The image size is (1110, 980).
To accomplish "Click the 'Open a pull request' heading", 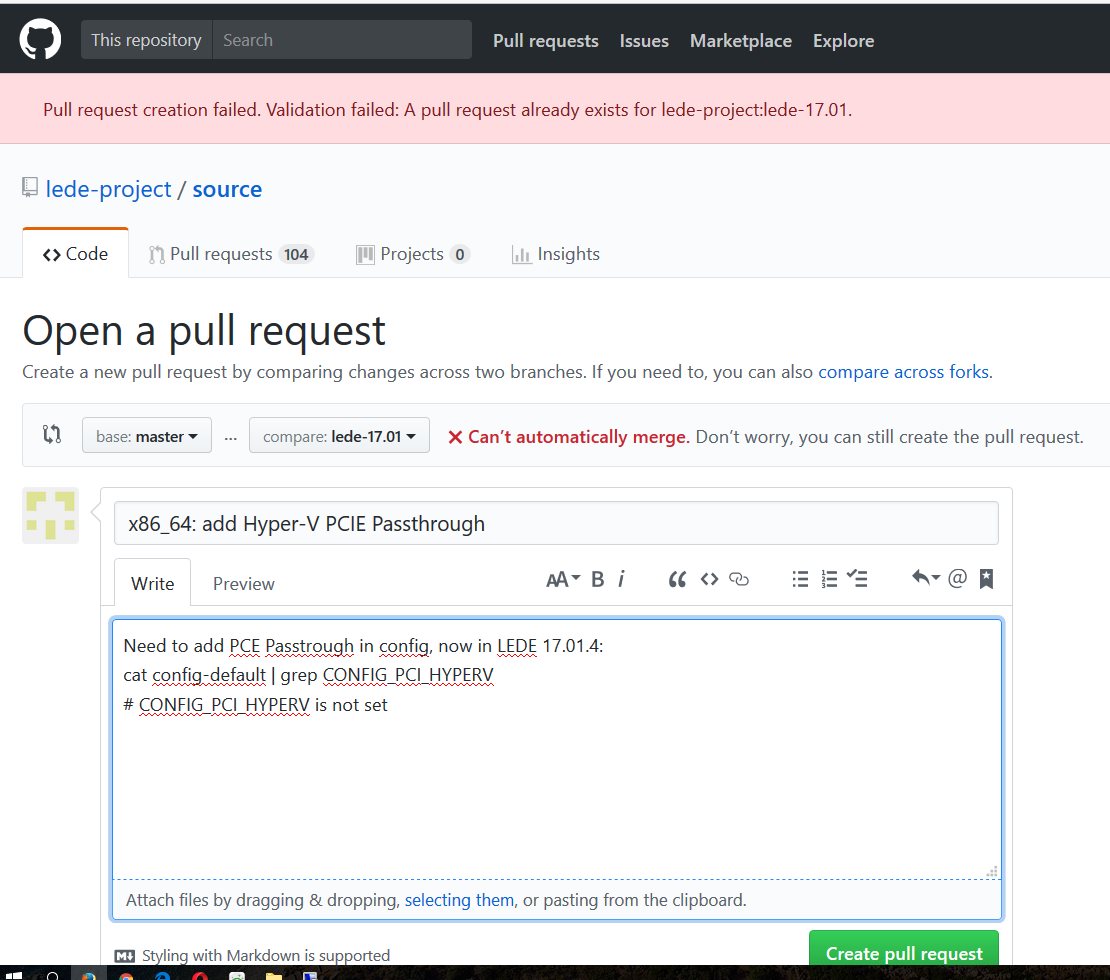I will (204, 331).
